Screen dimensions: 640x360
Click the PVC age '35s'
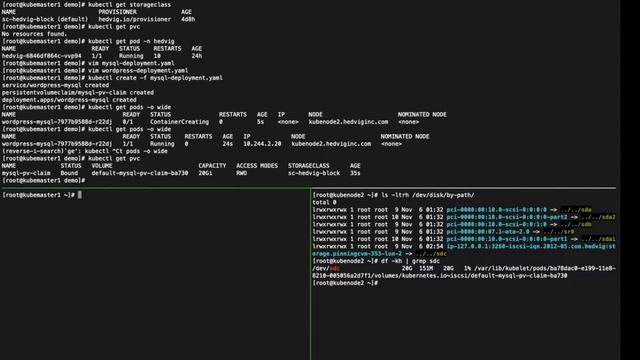click(x=355, y=173)
